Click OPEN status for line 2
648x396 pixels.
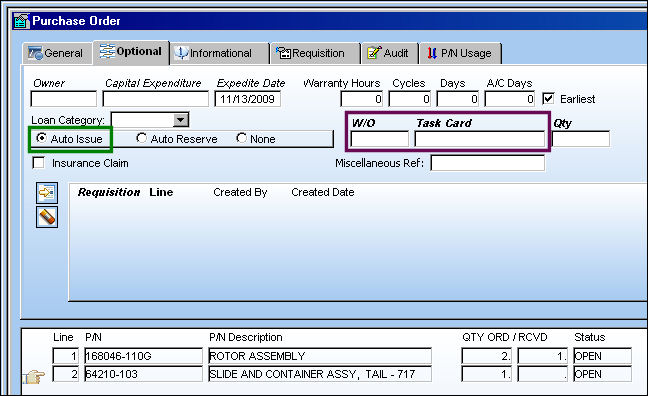point(603,374)
